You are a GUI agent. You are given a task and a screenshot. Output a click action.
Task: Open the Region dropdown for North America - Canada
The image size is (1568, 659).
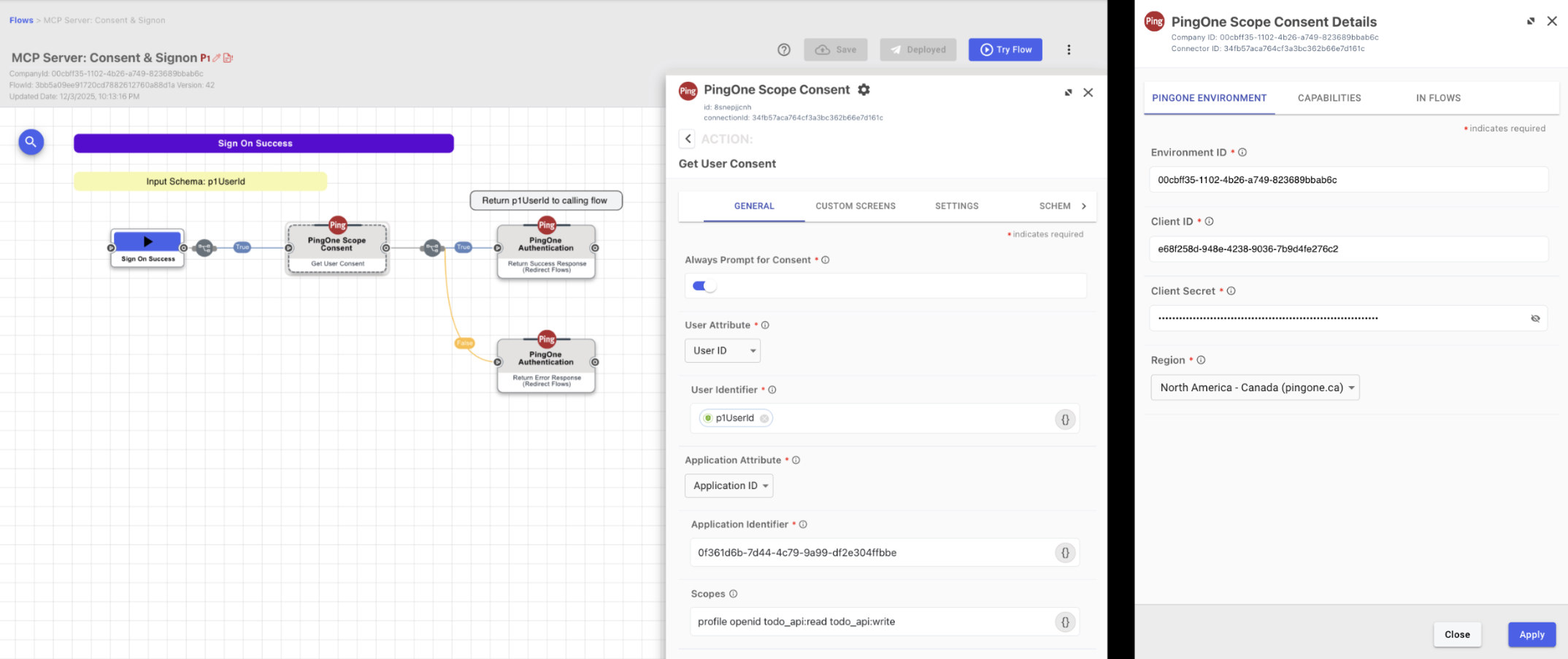(1254, 388)
